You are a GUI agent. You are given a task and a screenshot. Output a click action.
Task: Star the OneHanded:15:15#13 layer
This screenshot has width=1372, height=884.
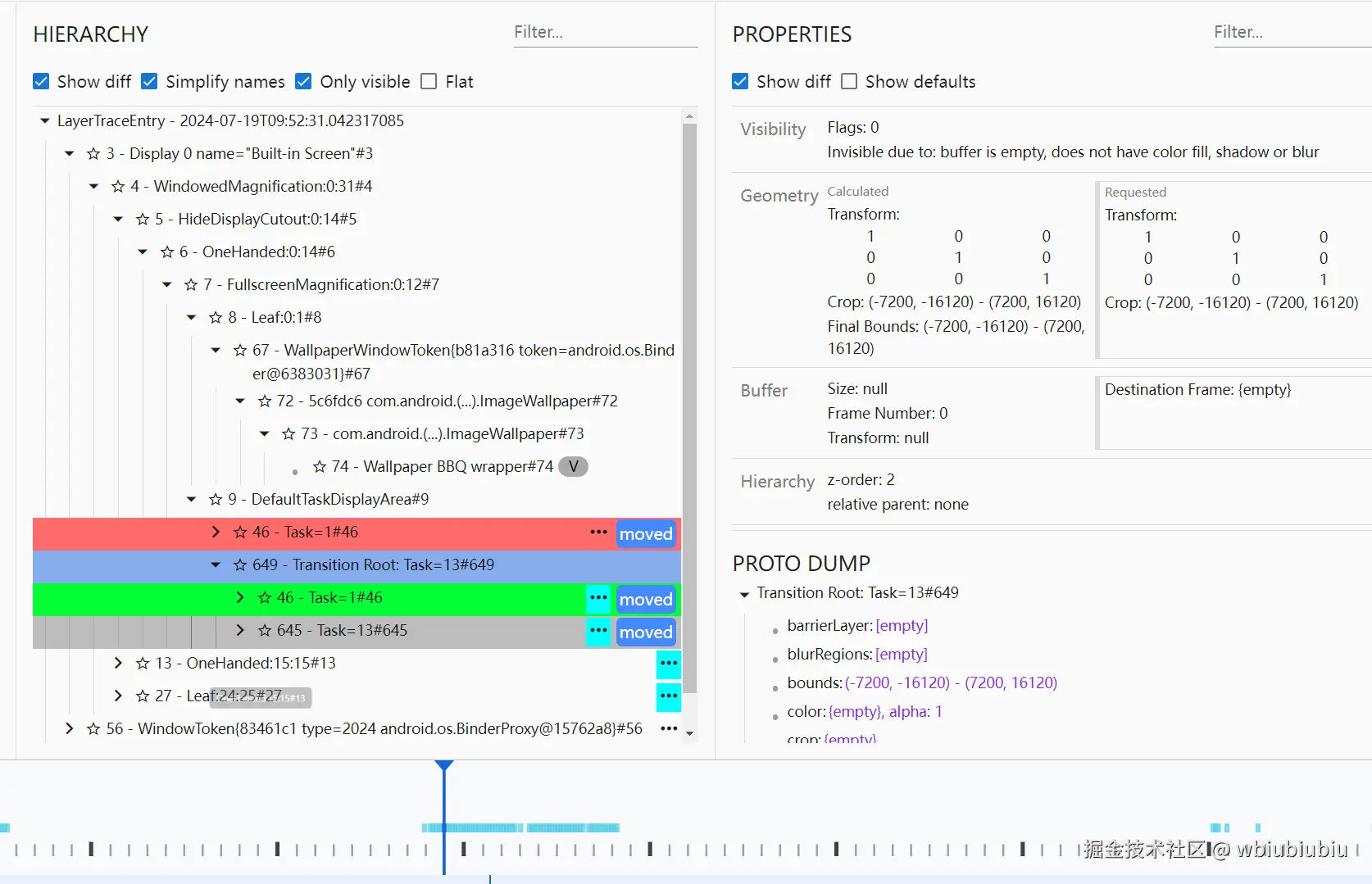click(143, 664)
